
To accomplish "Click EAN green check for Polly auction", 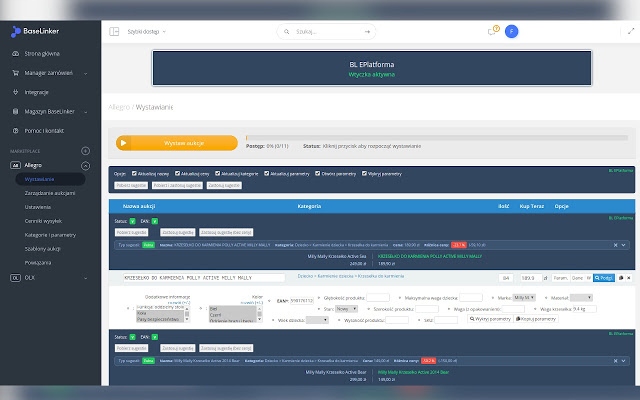I will 155,221.
